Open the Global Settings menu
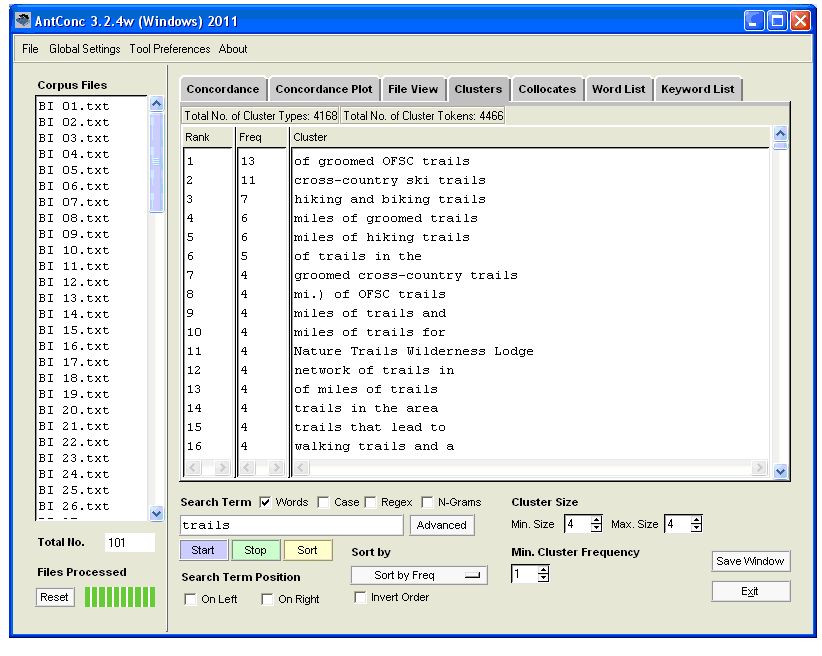This screenshot has height=656, width=822. point(84,49)
